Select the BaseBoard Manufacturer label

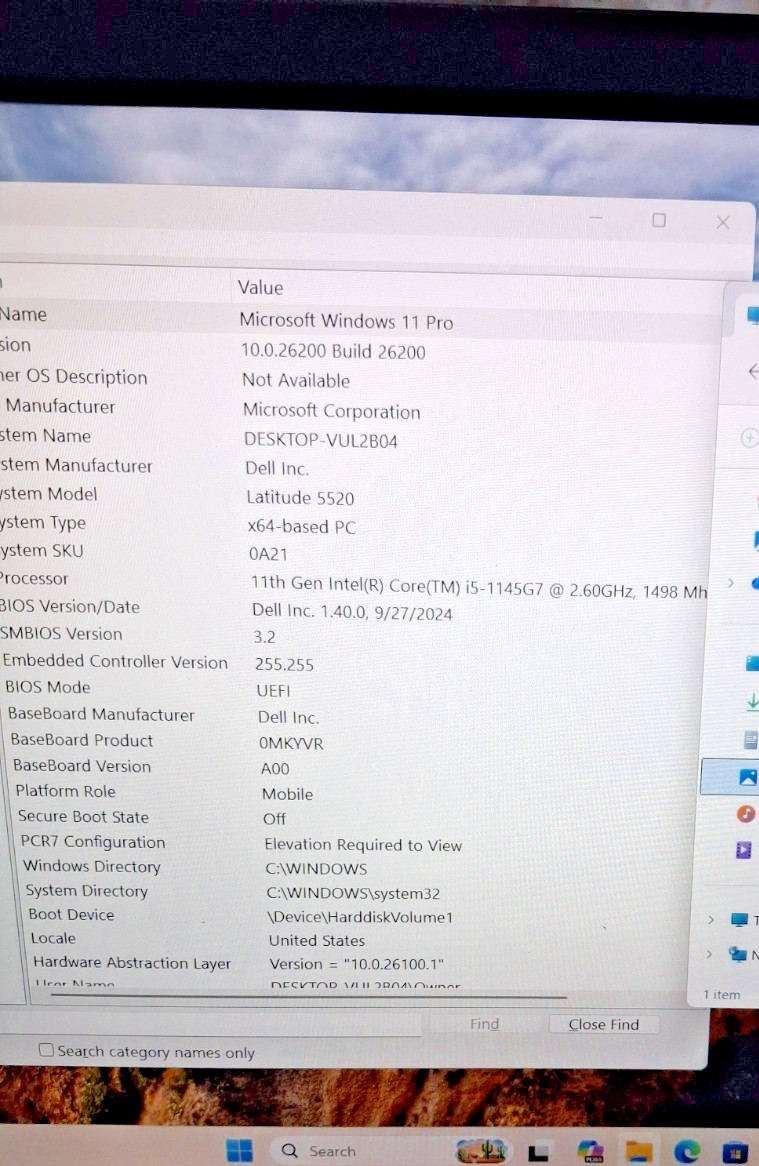pos(101,714)
